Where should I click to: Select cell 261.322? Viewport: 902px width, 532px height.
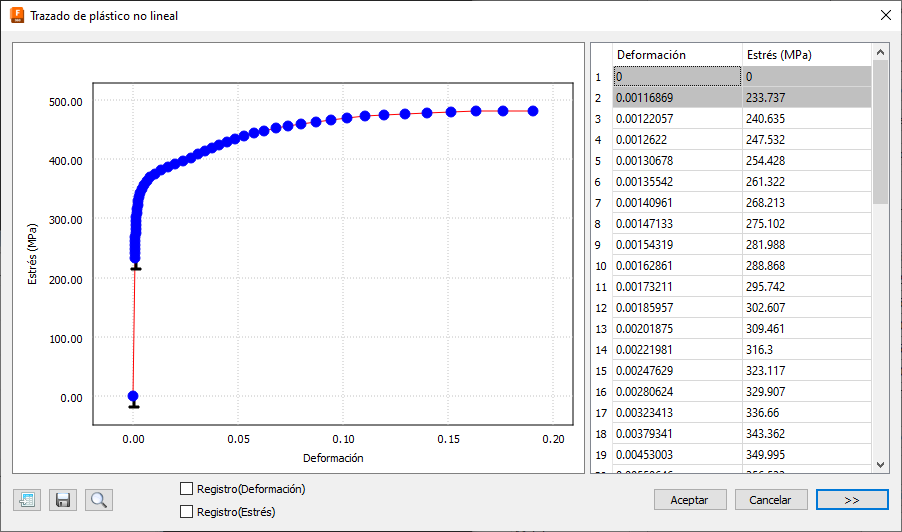point(807,182)
